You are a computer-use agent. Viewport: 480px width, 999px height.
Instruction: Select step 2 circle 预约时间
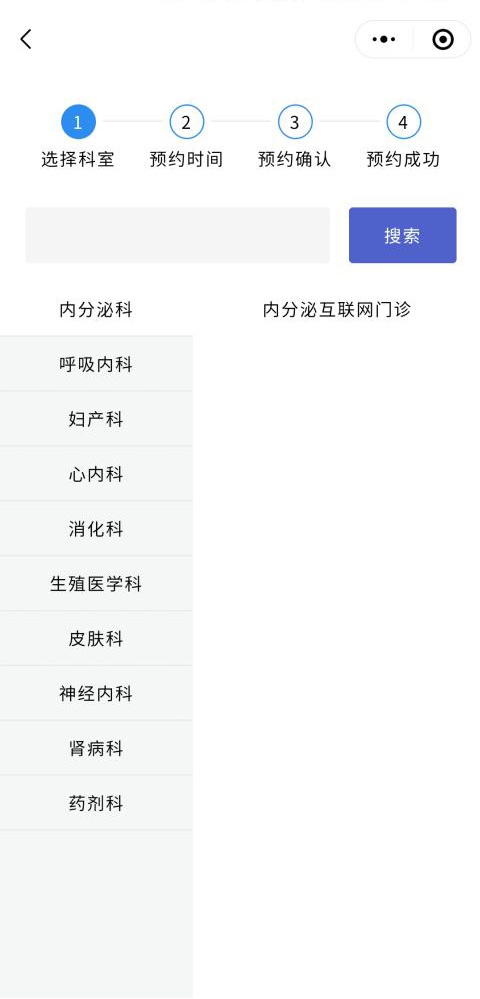click(x=186, y=122)
